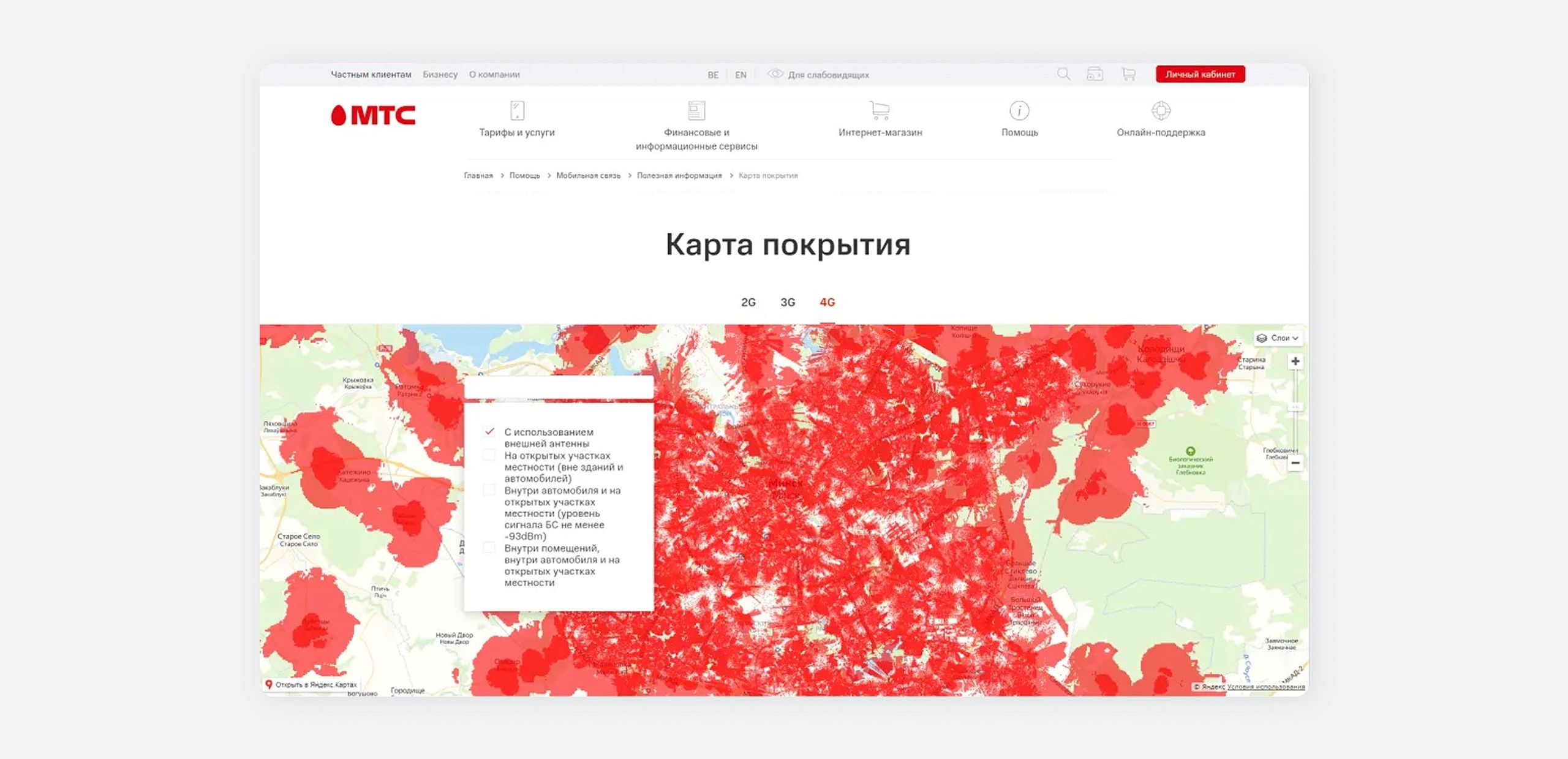Click the search magnifier icon
Screen dimensions: 1568x759
(x=1063, y=74)
